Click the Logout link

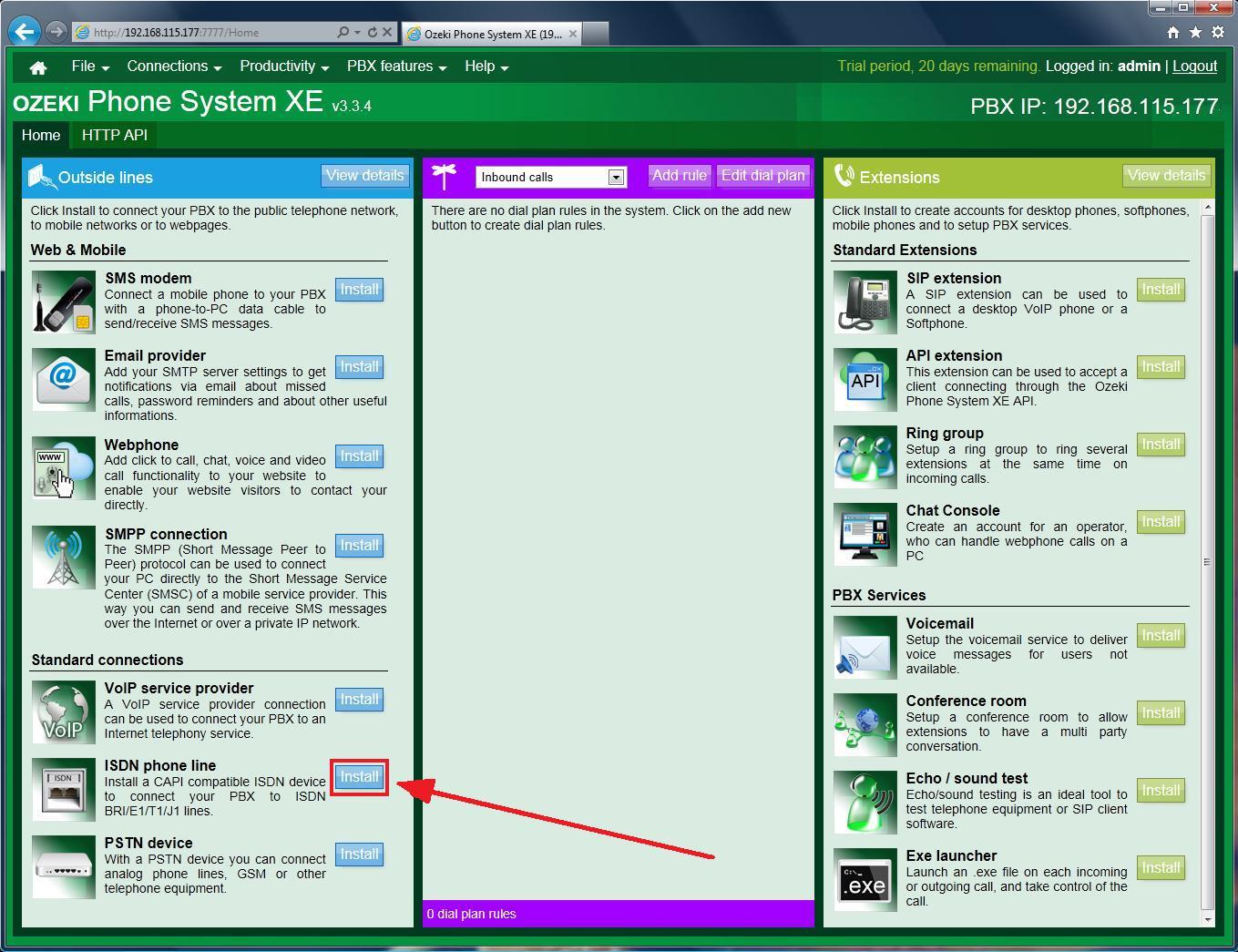click(1194, 67)
